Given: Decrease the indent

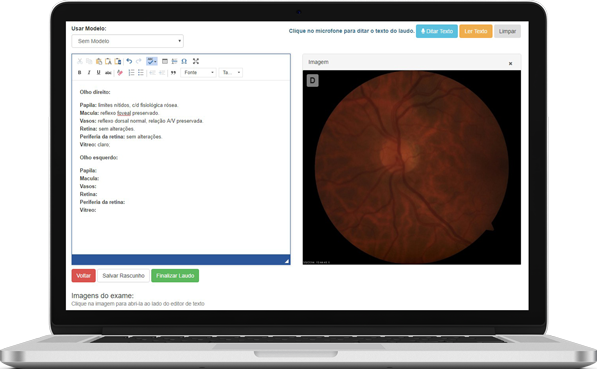Looking at the screenshot, I should [x=153, y=73].
